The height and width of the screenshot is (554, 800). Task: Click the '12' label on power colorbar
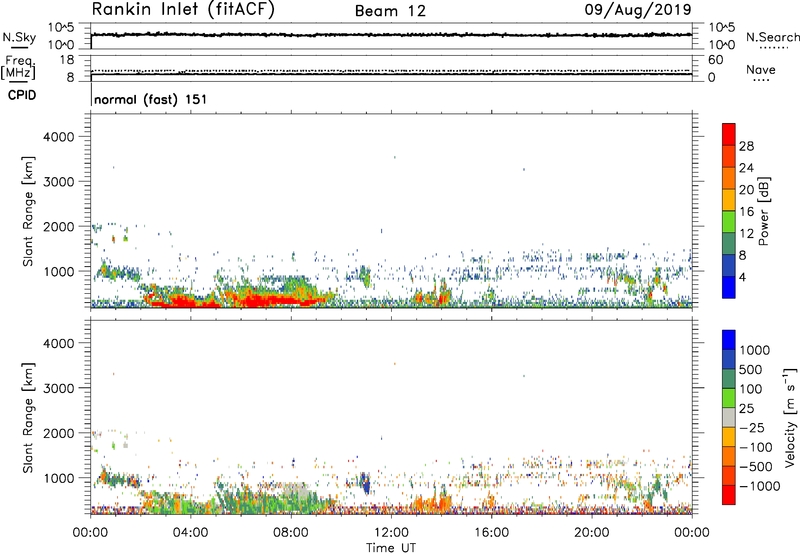tap(746, 234)
